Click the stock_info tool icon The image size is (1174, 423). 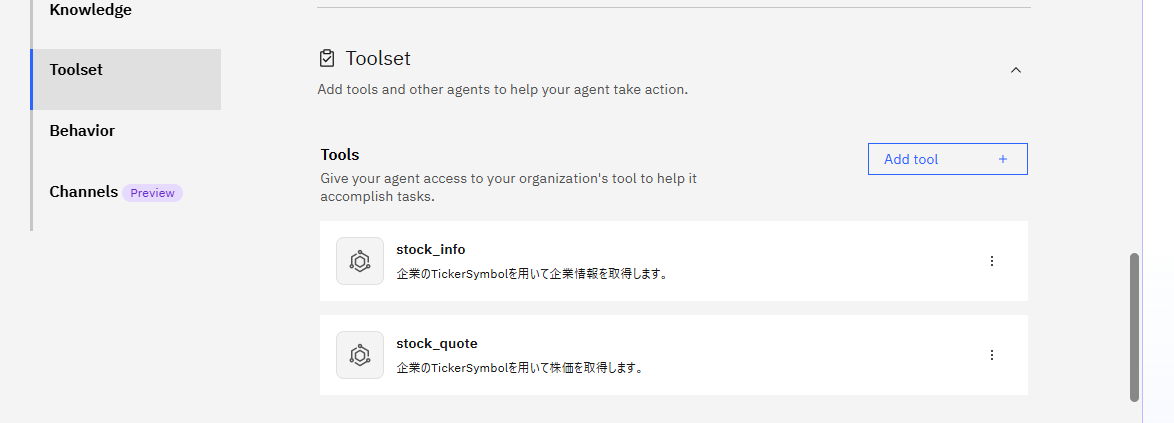pos(360,261)
